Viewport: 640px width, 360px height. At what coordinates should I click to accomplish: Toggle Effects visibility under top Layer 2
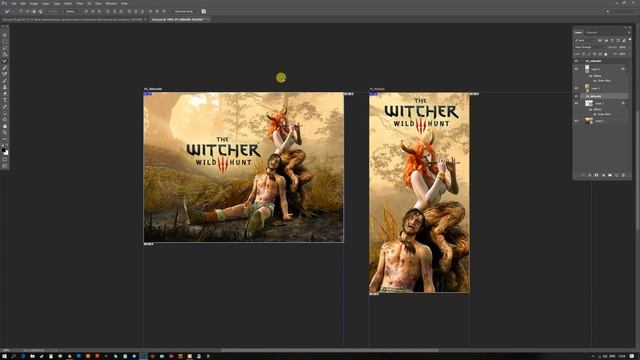(x=590, y=76)
